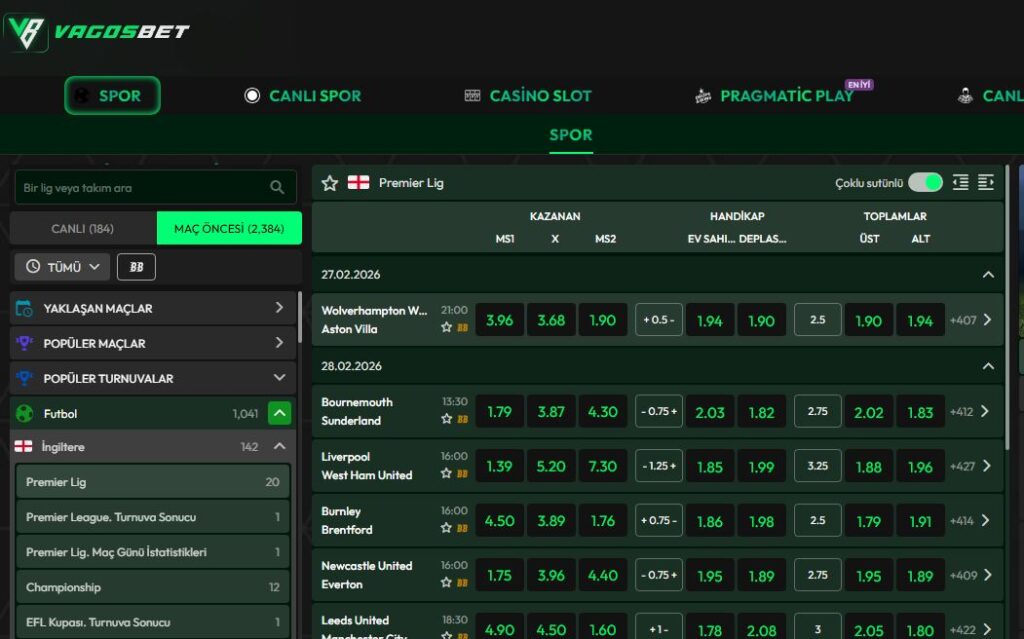Favorite the Premier Lig league star
Image resolution: width=1024 pixels, height=639 pixels.
[x=330, y=183]
